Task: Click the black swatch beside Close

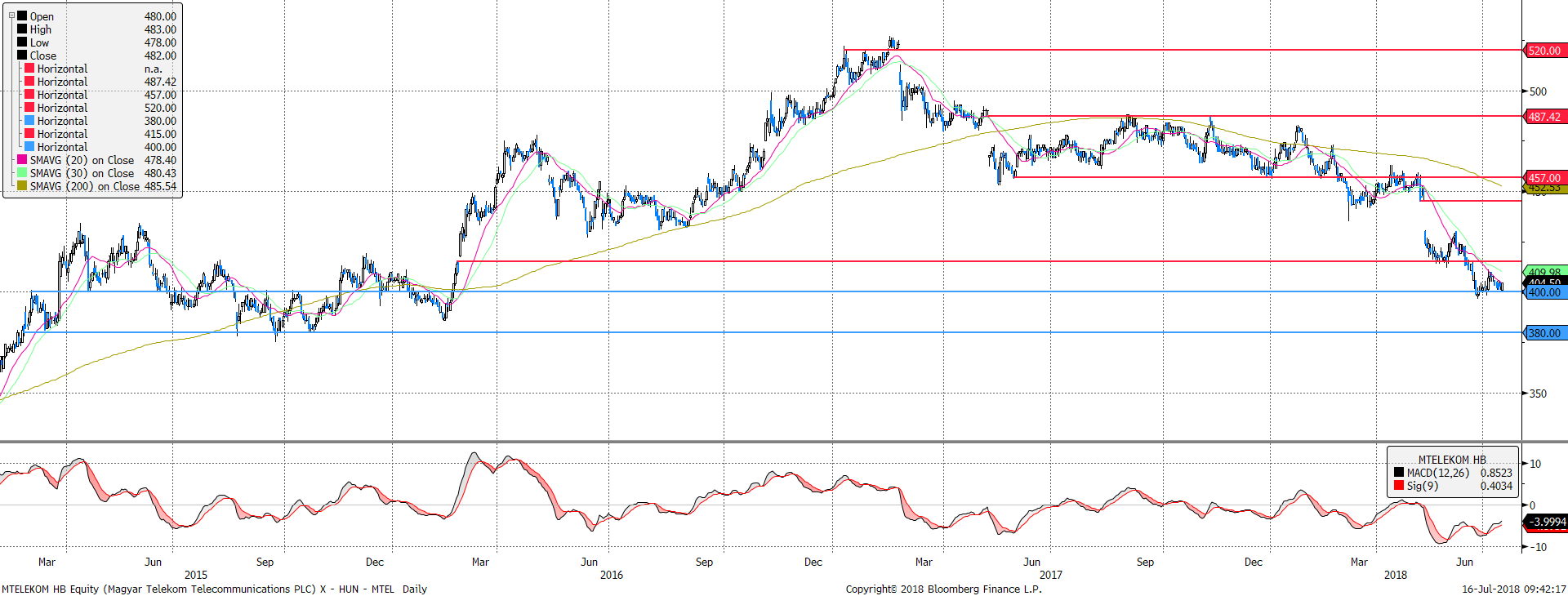Action: tap(22, 55)
